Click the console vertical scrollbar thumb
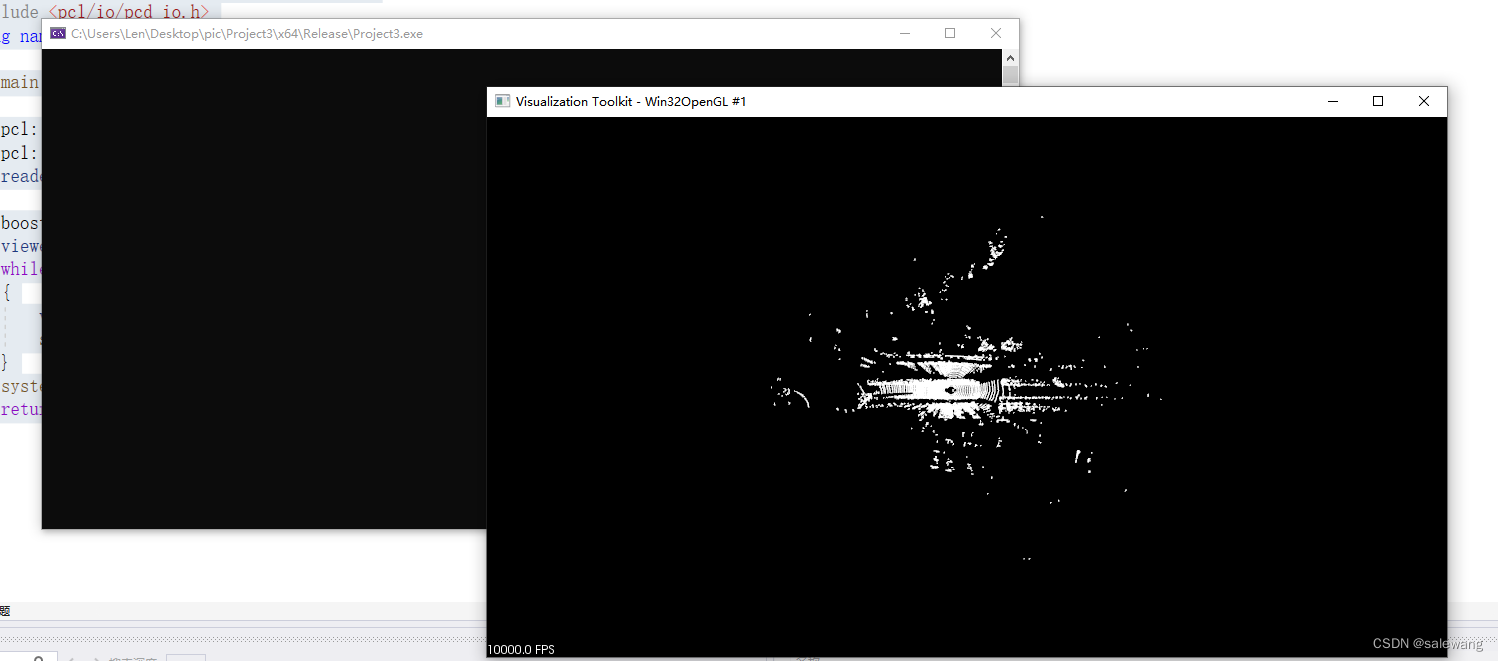Image resolution: width=1498 pixels, height=661 pixels. pyautogui.click(x=1010, y=76)
